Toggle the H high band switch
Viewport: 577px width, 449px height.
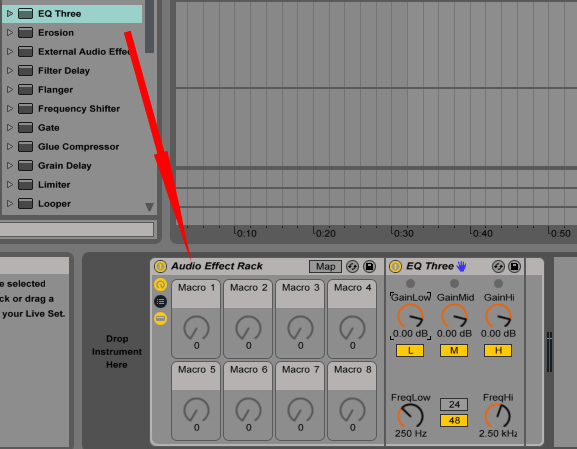click(498, 350)
